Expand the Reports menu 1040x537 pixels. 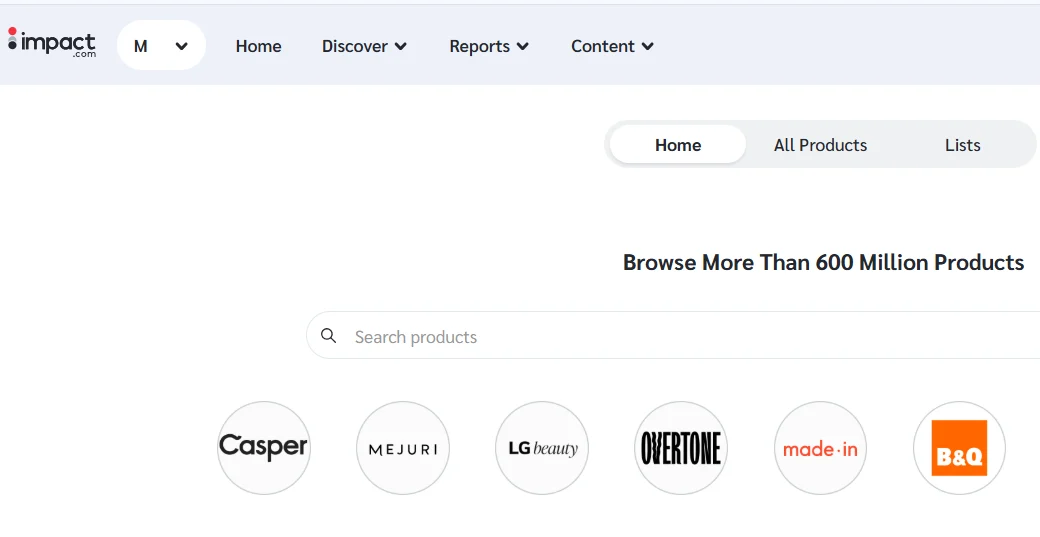(489, 46)
